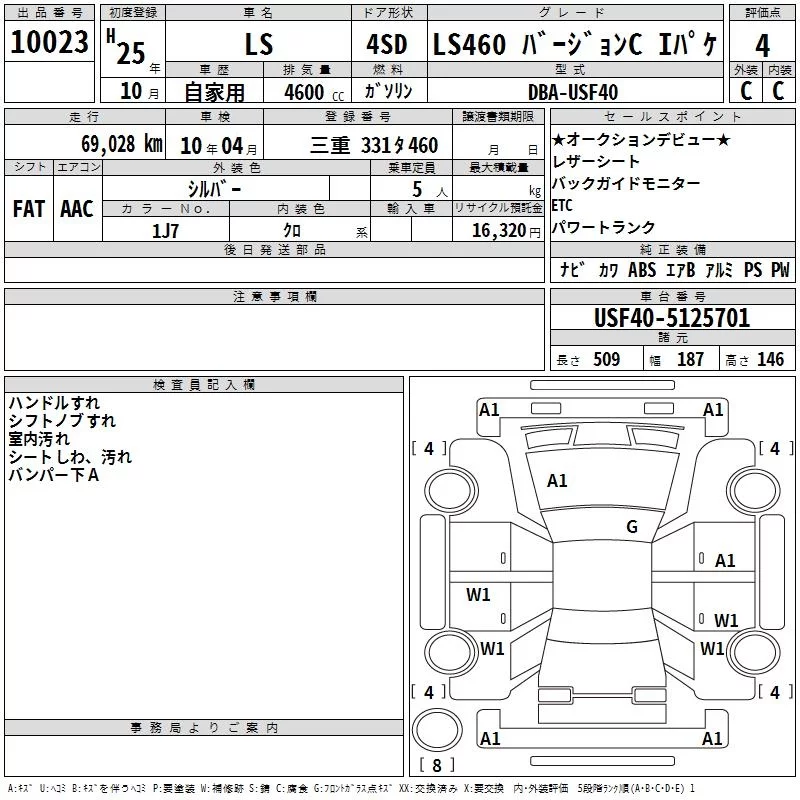Click the spare tire rating 8
The width and height of the screenshot is (800, 800).
[x=437, y=765]
